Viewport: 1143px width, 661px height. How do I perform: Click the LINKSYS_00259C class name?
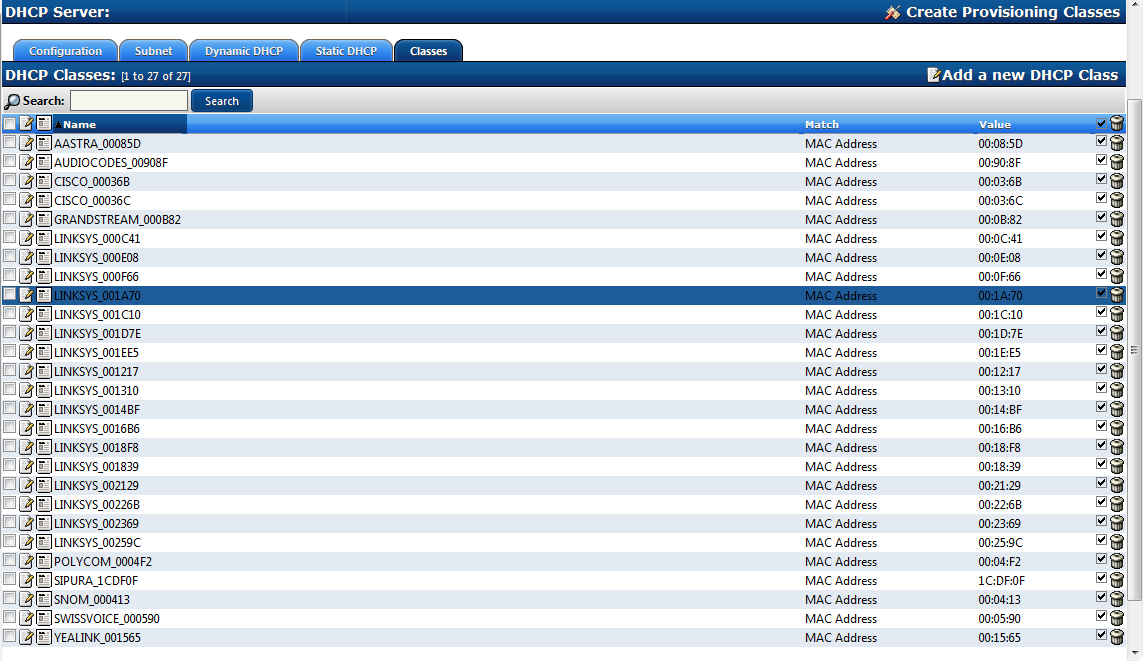point(97,542)
